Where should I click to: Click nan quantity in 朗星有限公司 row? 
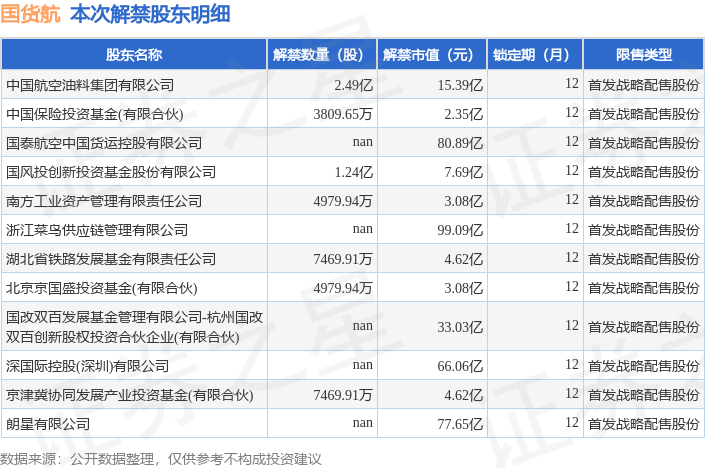click(x=363, y=423)
